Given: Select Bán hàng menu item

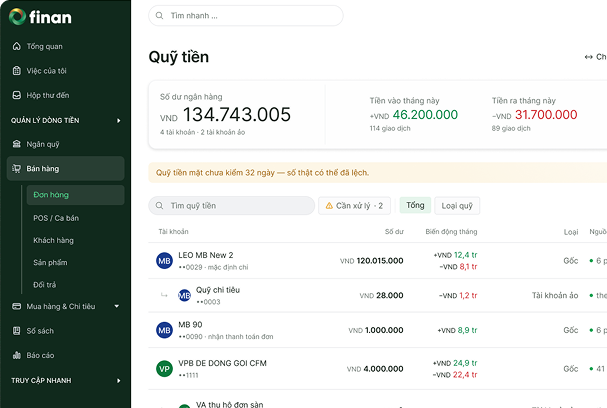Looking at the screenshot, I should 65,168.
